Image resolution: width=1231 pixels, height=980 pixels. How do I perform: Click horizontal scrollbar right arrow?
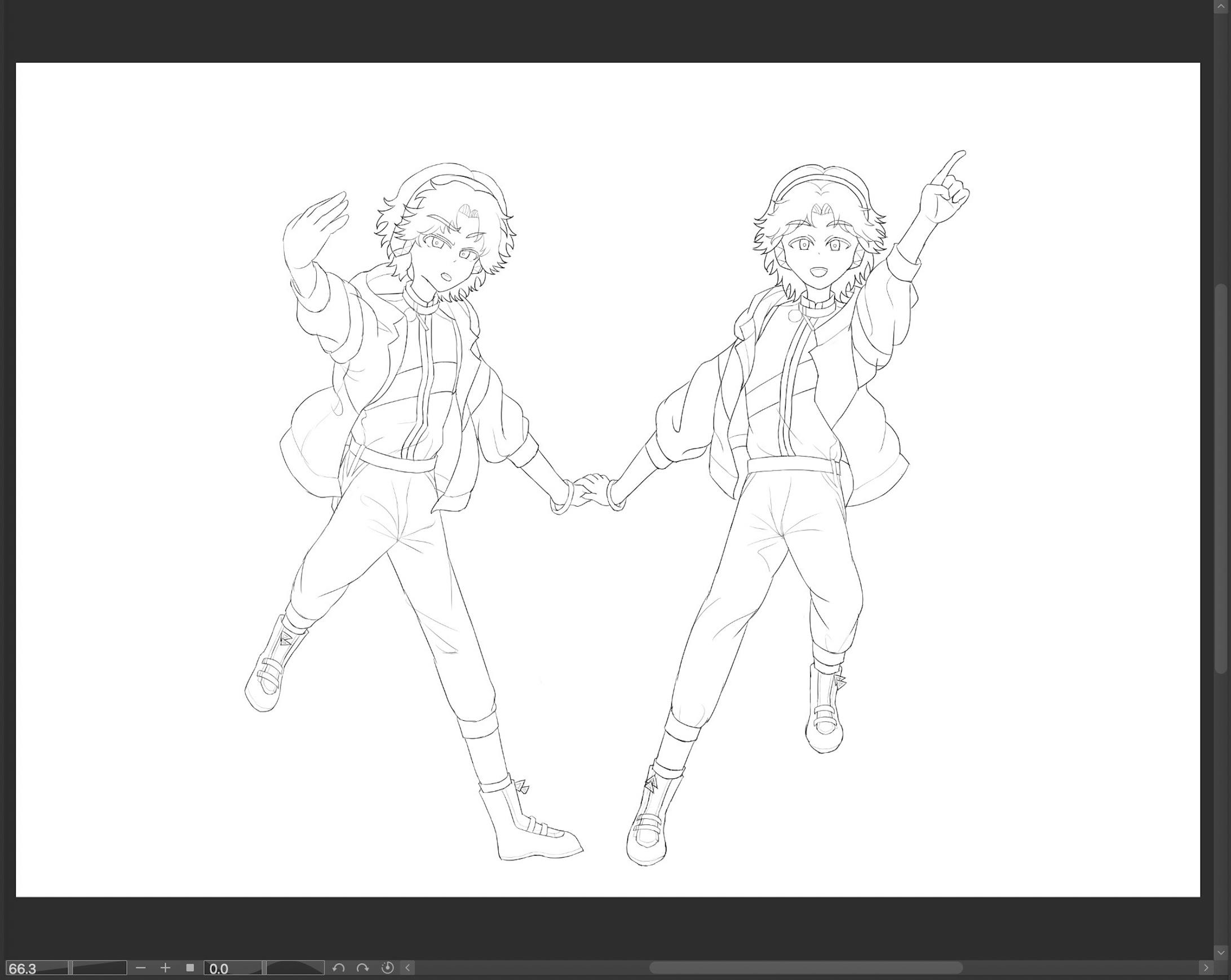[1206, 968]
